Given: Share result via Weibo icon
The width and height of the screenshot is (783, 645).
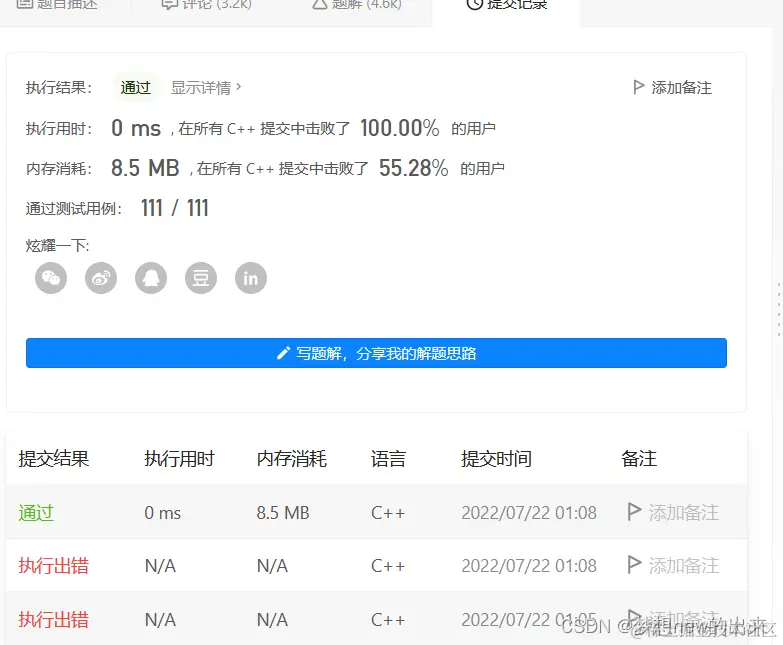Looking at the screenshot, I should pyautogui.click(x=101, y=278).
